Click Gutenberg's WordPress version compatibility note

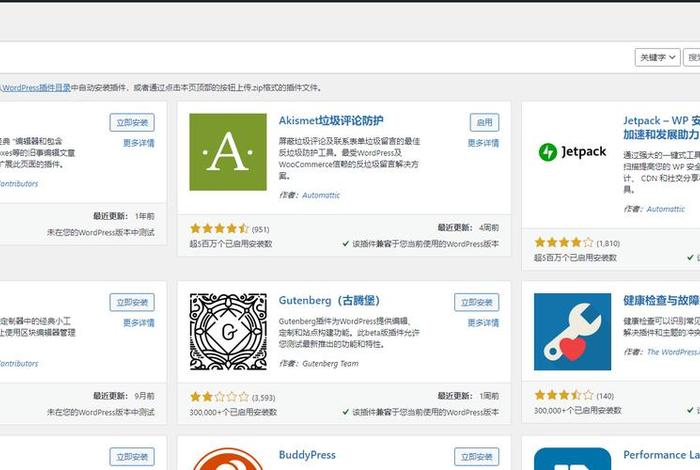[x=421, y=412]
